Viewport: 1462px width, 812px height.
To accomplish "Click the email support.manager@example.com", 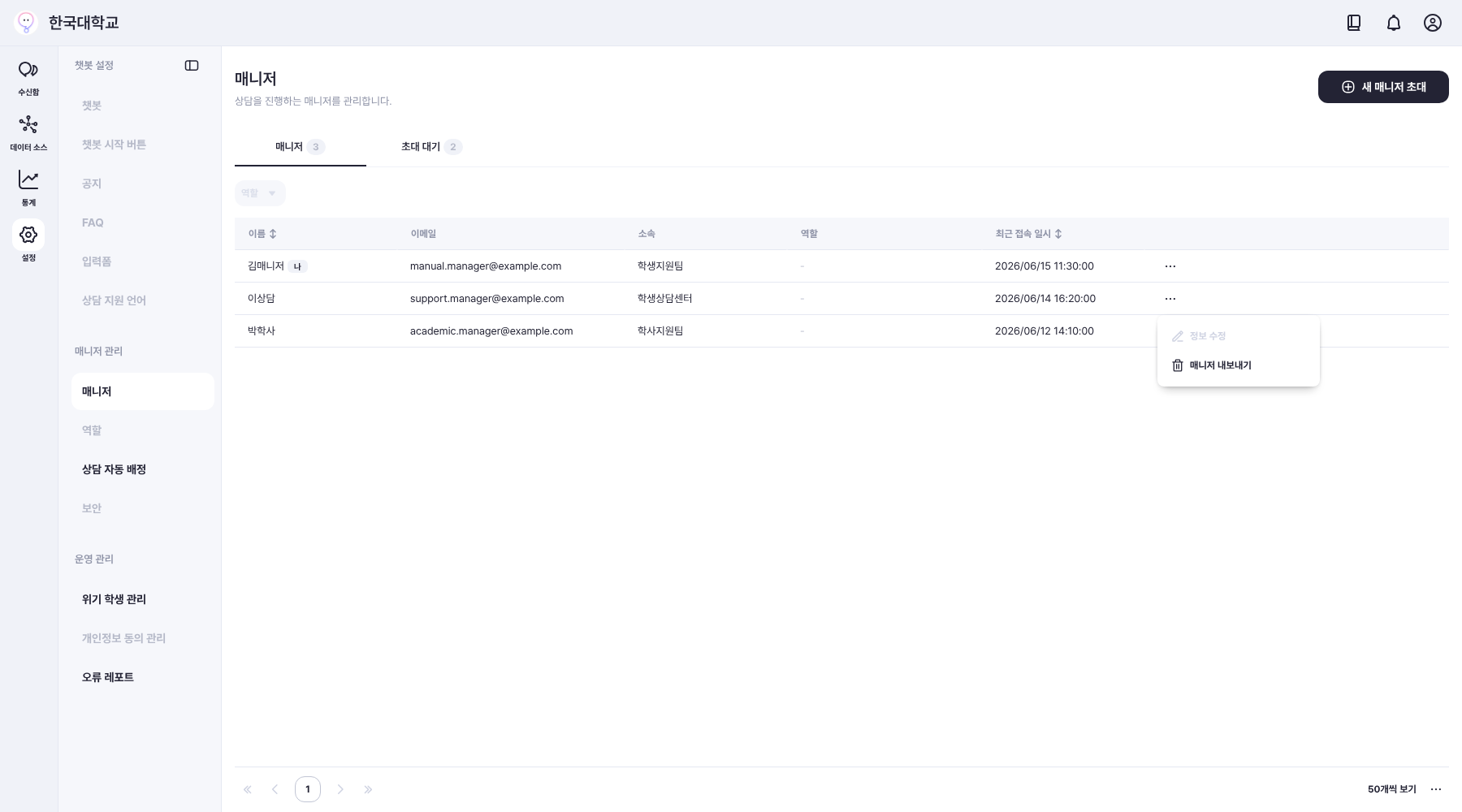I will [x=487, y=299].
